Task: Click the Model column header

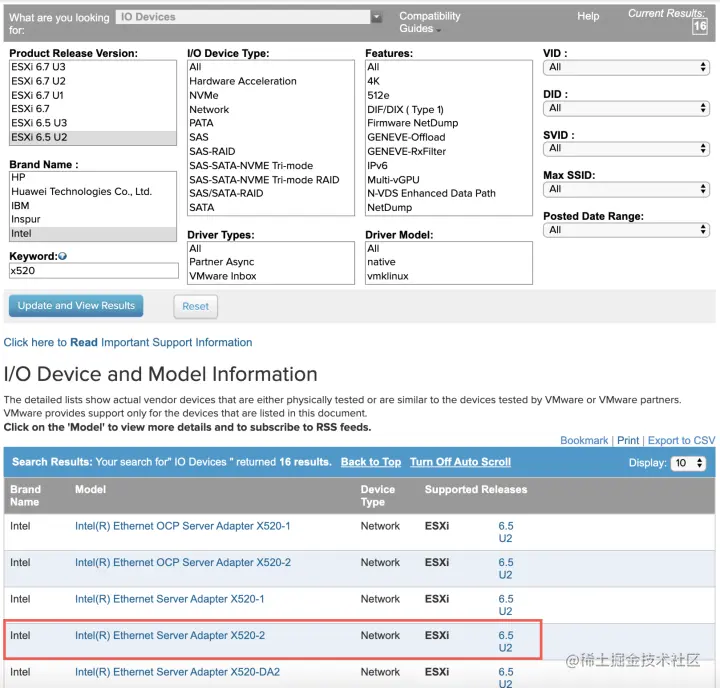Action: coord(90,490)
